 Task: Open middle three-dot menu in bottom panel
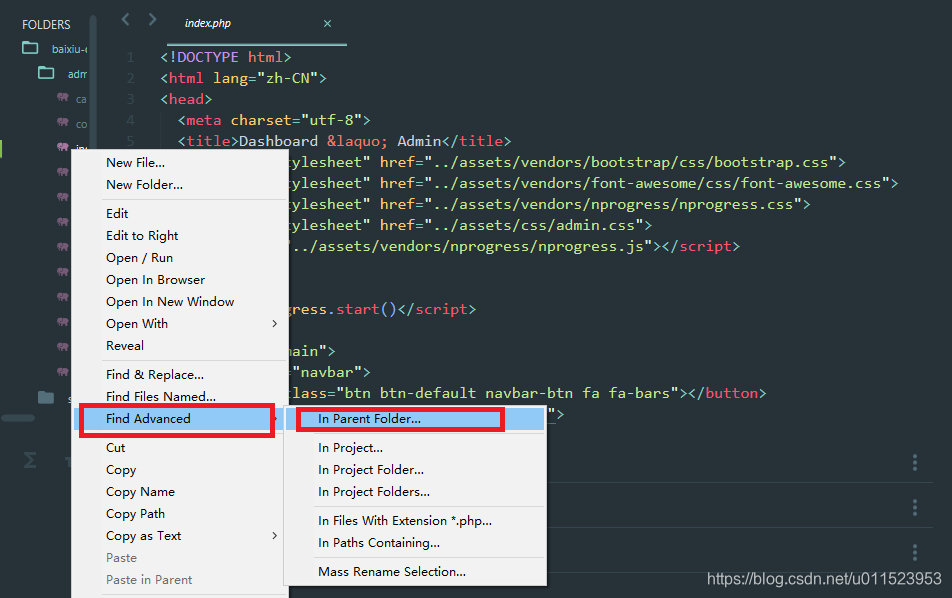point(915,508)
